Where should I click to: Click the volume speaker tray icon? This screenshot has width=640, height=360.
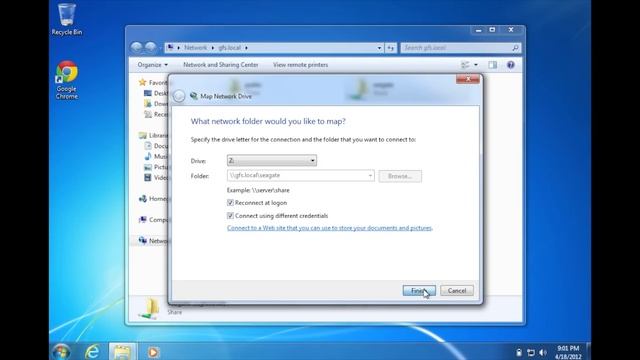click(x=542, y=352)
